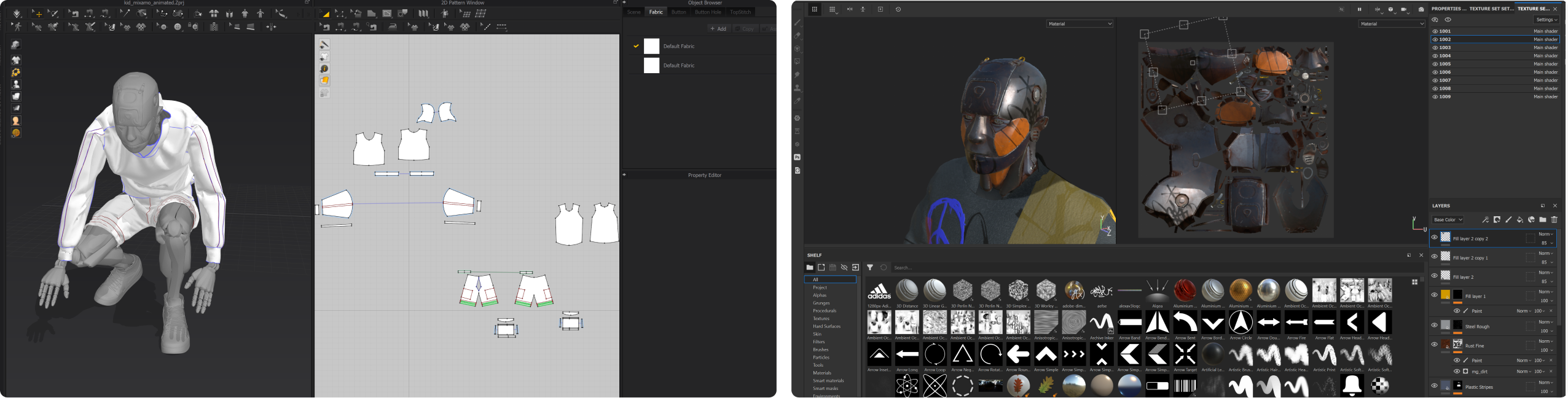Screen dimensions: 1568x398
Task: Click the first Default Fabric white swatch
Action: point(651,46)
